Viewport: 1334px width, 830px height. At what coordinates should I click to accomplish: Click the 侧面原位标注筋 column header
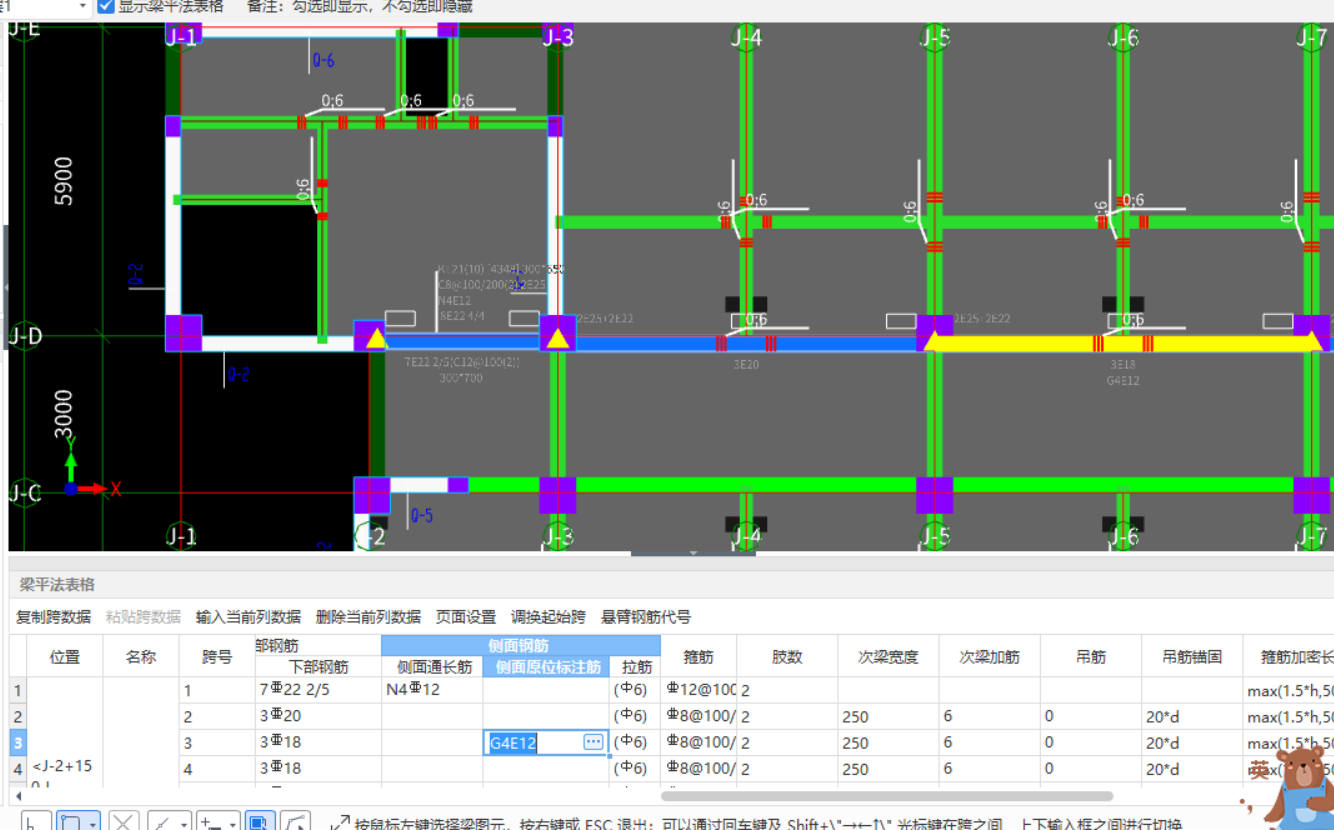[548, 667]
